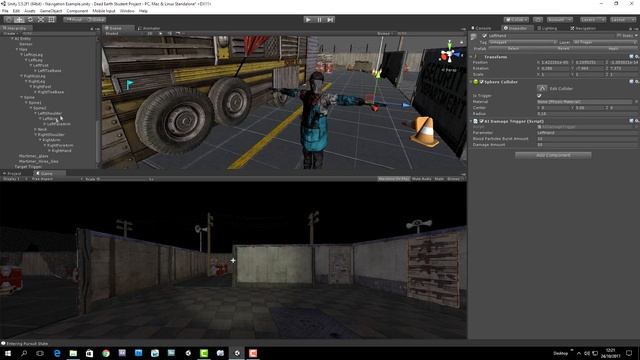The height and width of the screenshot is (360, 640).
Task: Select the Move tool in toolbar
Action: tap(19, 19)
